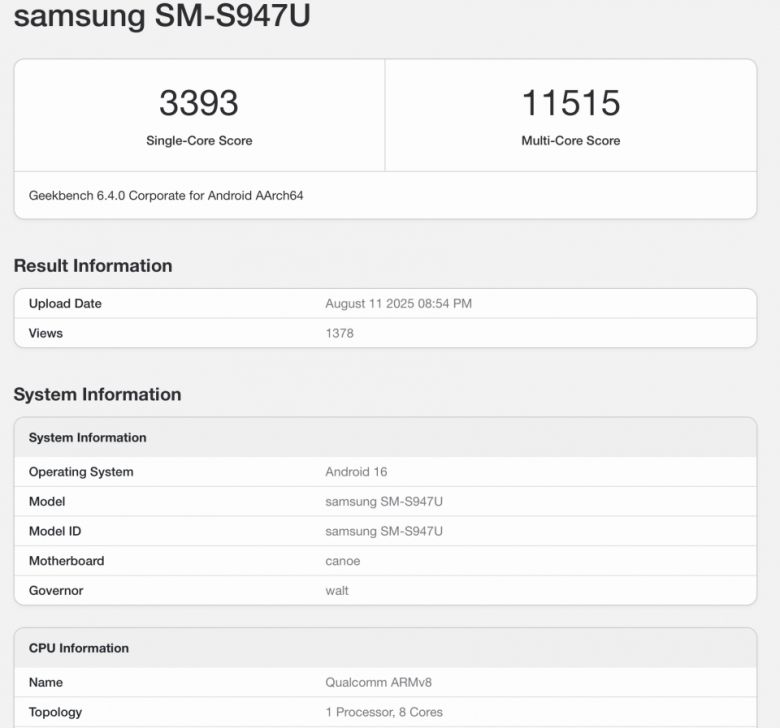Image resolution: width=780 pixels, height=728 pixels.
Task: Click the walt governor value
Action: [x=337, y=591]
